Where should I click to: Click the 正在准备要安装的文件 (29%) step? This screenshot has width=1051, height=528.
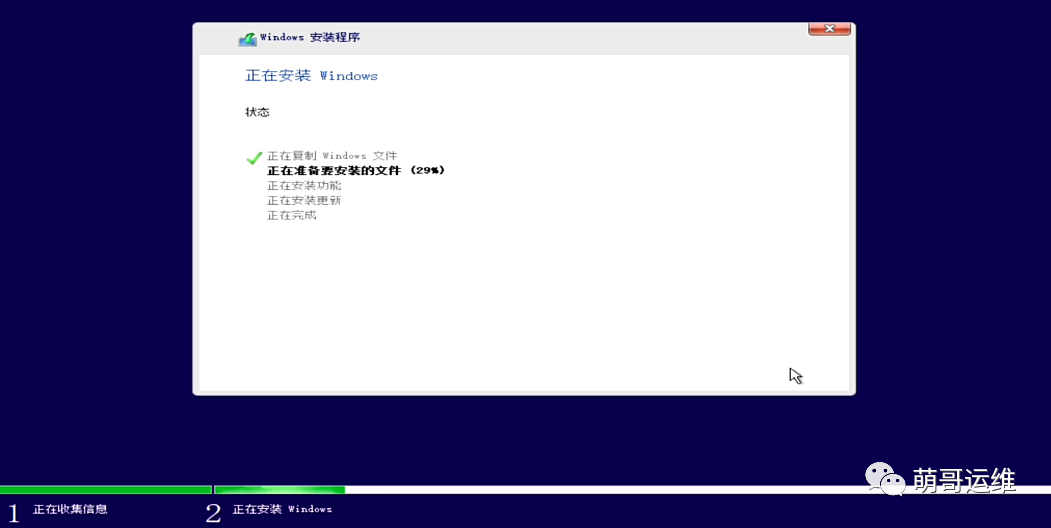click(x=356, y=170)
